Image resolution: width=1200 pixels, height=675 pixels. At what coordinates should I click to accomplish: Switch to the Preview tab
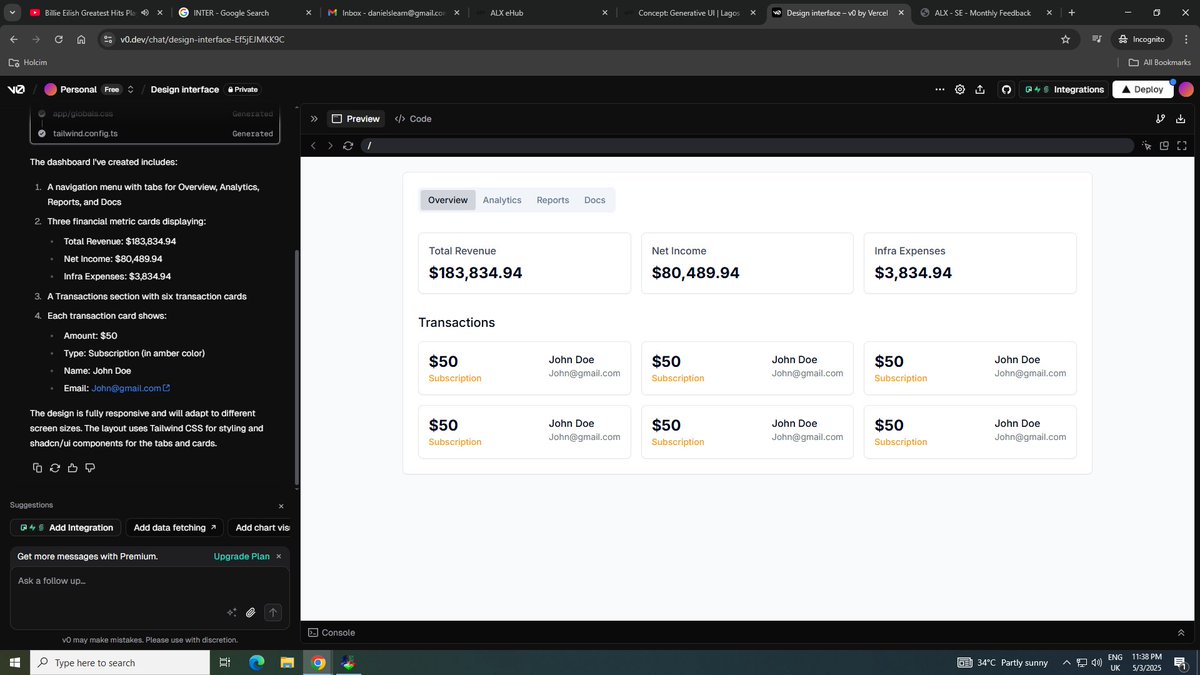pos(355,118)
